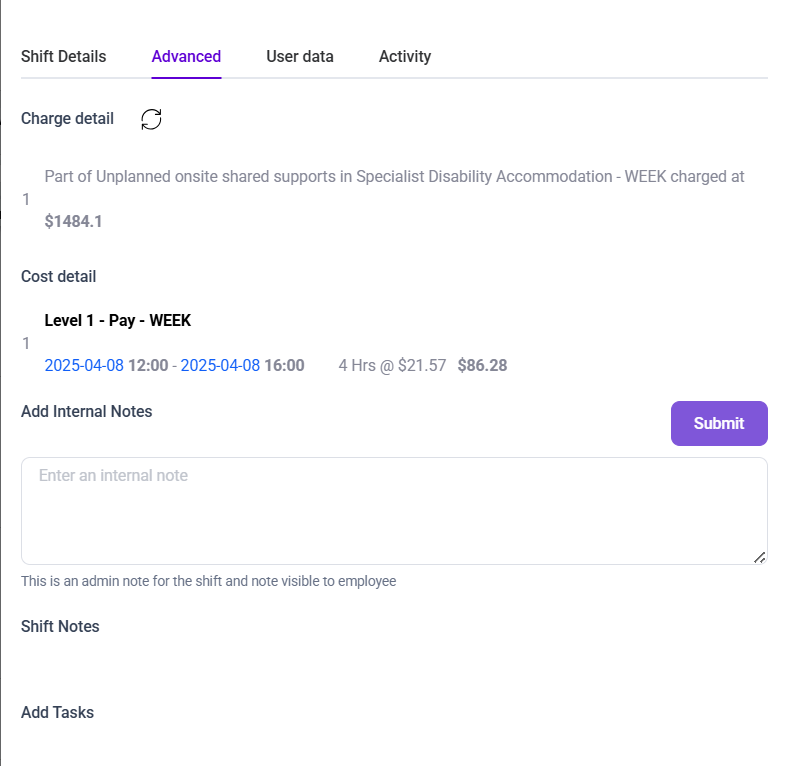
Task: Switch to the Shift Details tab
Action: 63,56
